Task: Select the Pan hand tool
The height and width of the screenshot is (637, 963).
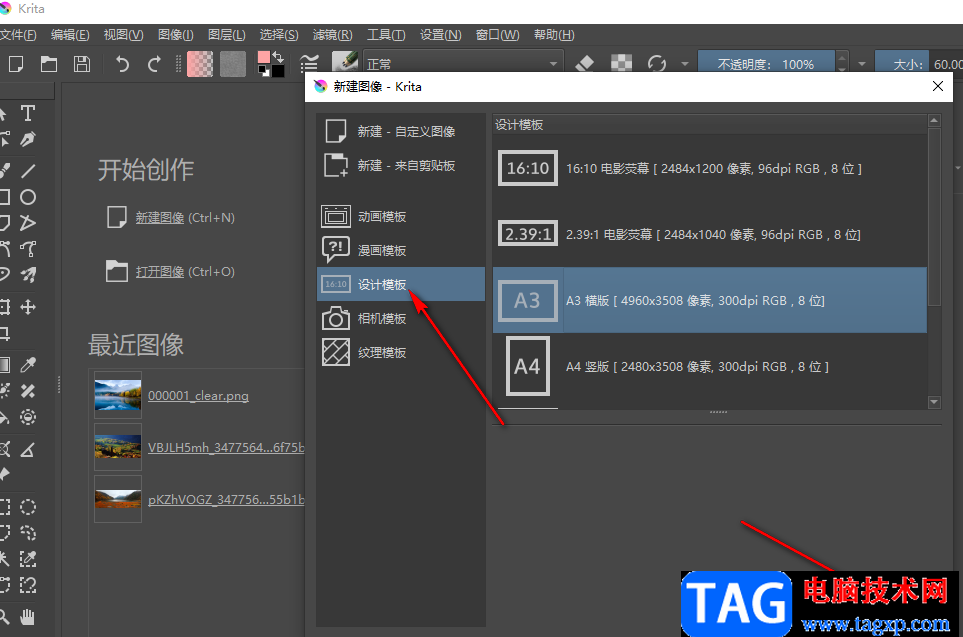Action: coord(28,617)
